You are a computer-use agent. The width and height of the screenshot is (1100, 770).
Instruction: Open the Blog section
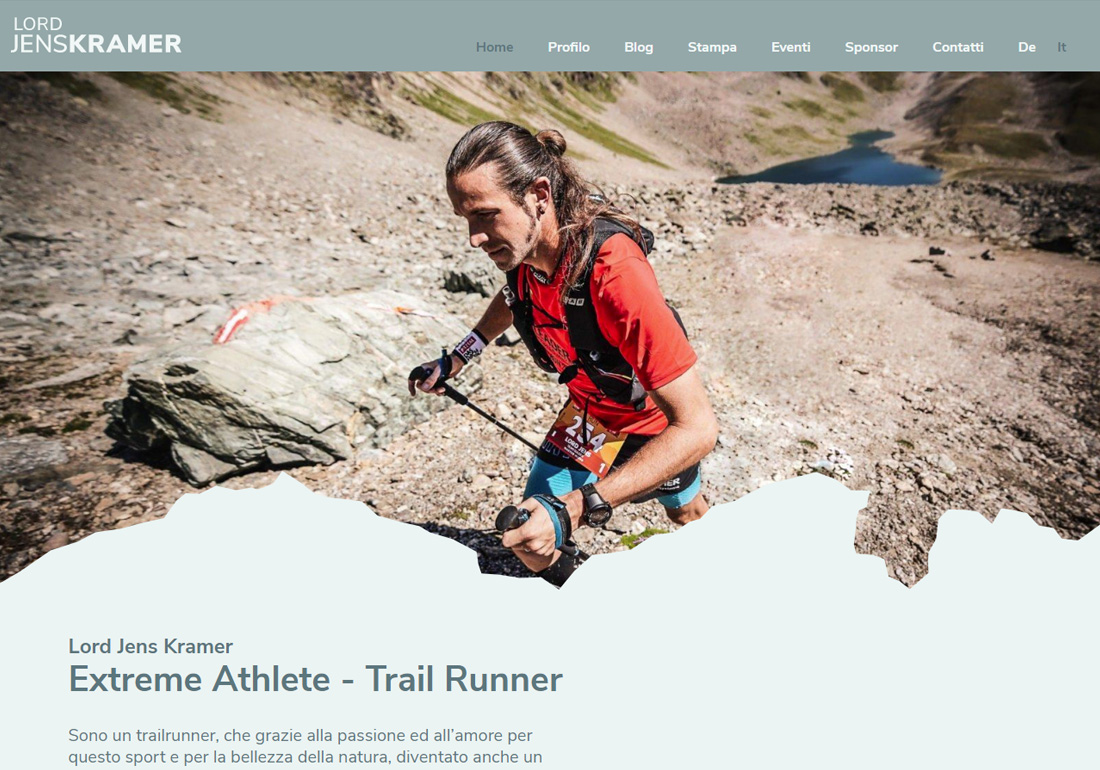click(x=638, y=47)
